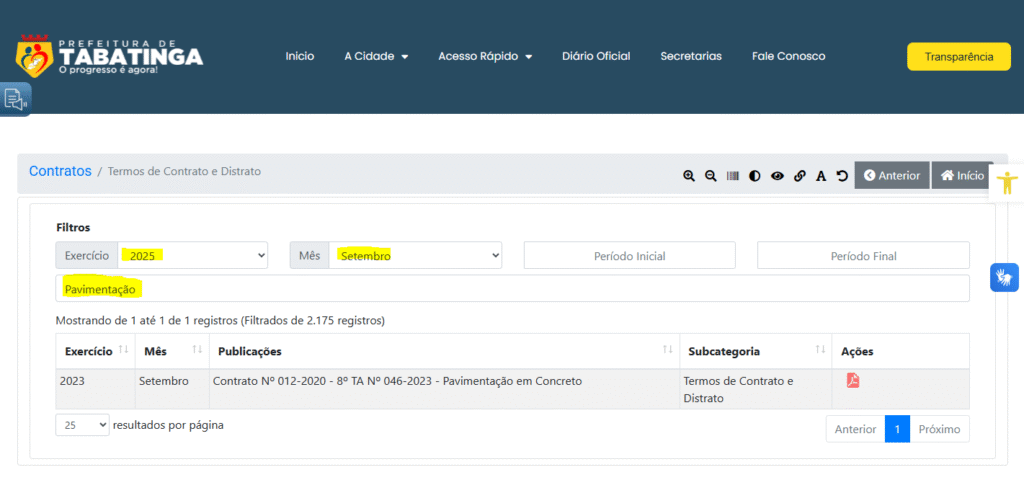Click the yellow Transparência button
Screen dimensions: 1024x480
(958, 57)
